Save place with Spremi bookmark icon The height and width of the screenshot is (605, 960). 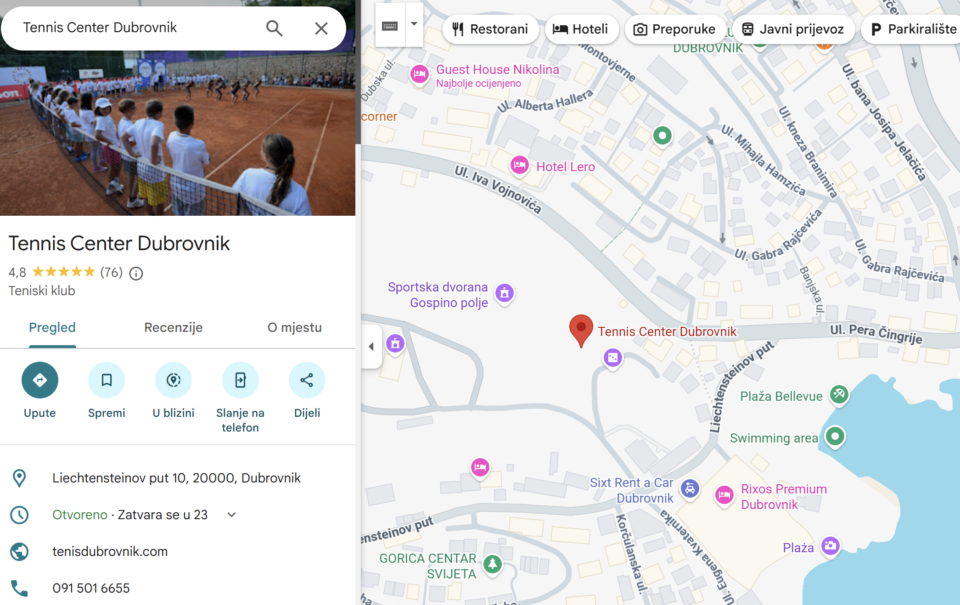(106, 380)
